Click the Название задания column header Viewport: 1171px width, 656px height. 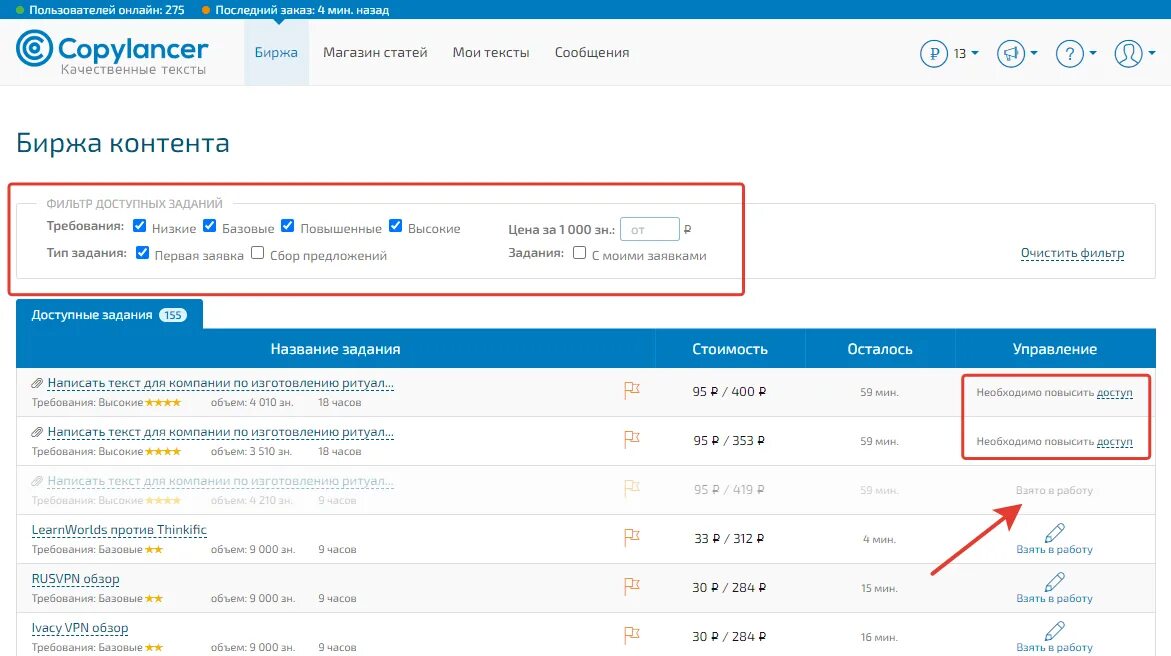(x=335, y=349)
